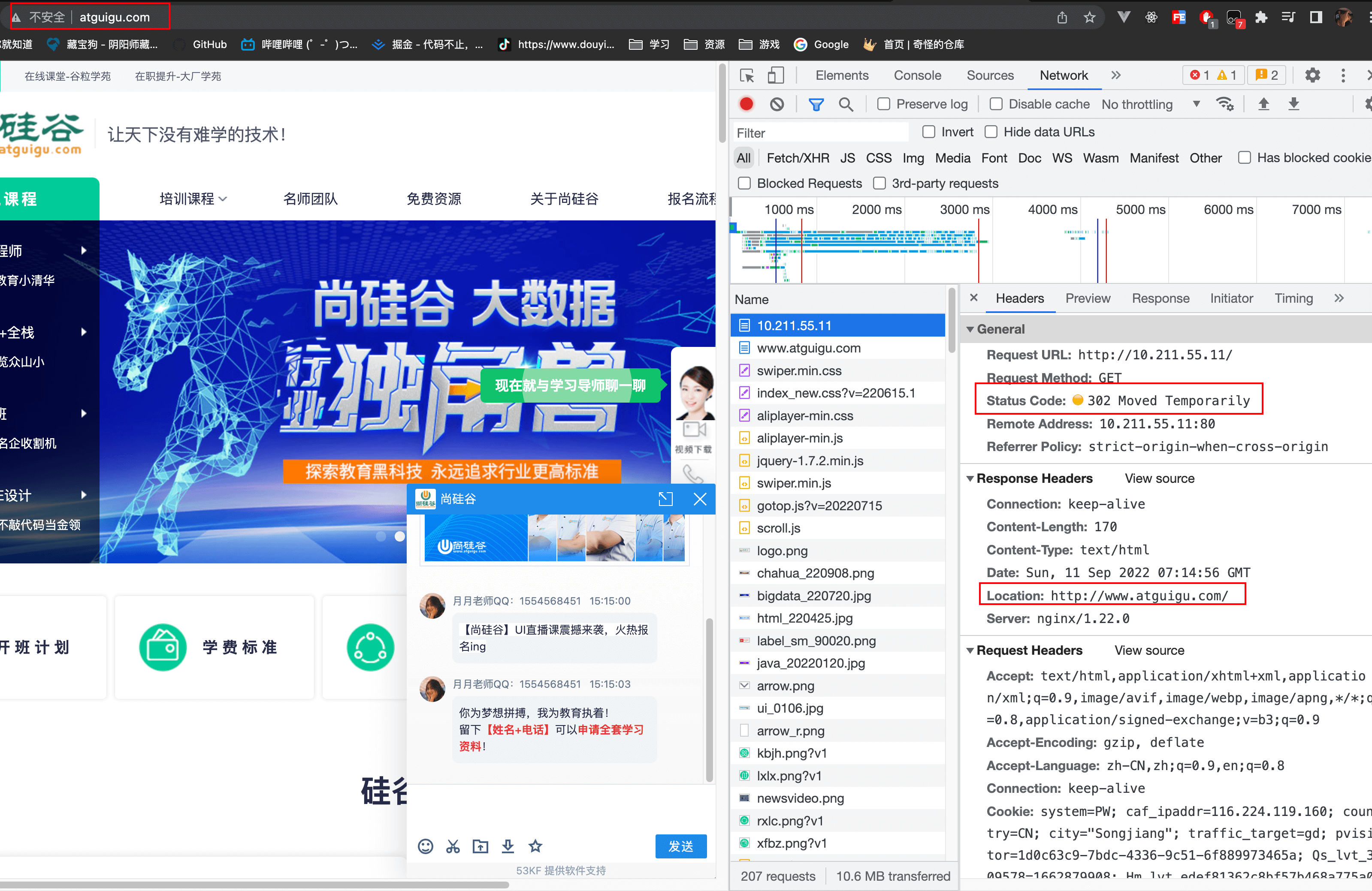This screenshot has width=1372, height=891.
Task: Click red error count badge
Action: tap(1200, 75)
